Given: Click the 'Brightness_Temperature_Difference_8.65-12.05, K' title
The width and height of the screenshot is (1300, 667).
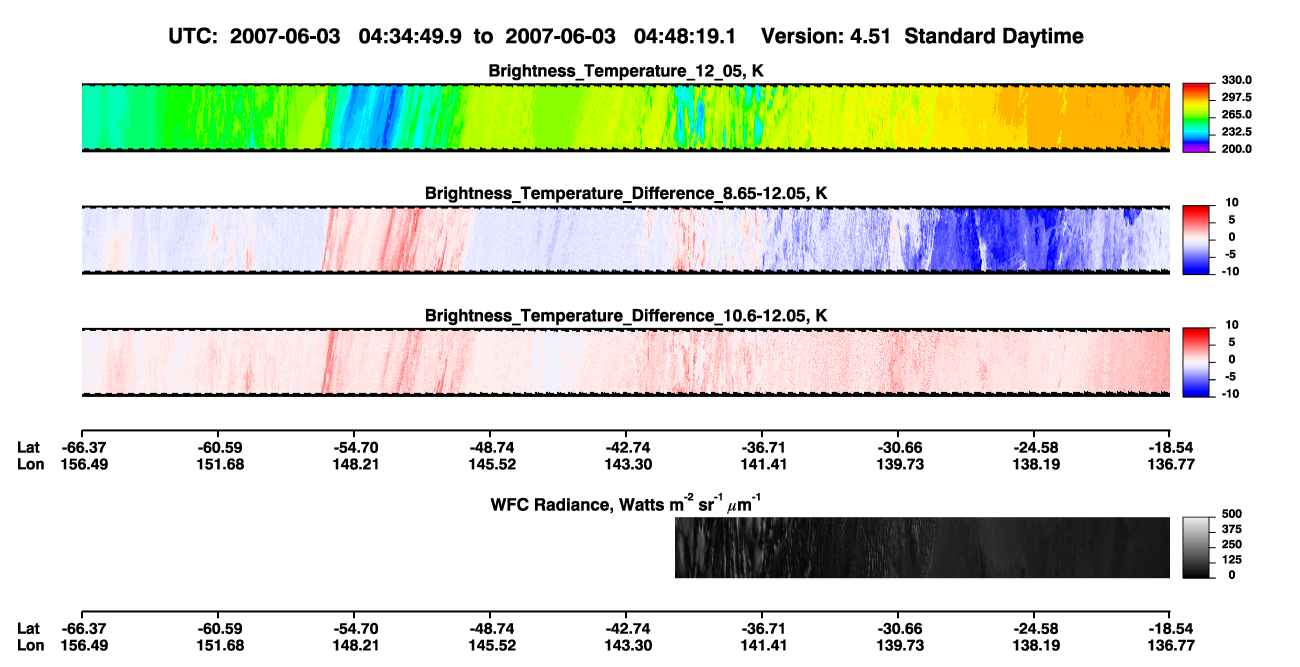Looking at the screenshot, I should [x=626, y=193].
